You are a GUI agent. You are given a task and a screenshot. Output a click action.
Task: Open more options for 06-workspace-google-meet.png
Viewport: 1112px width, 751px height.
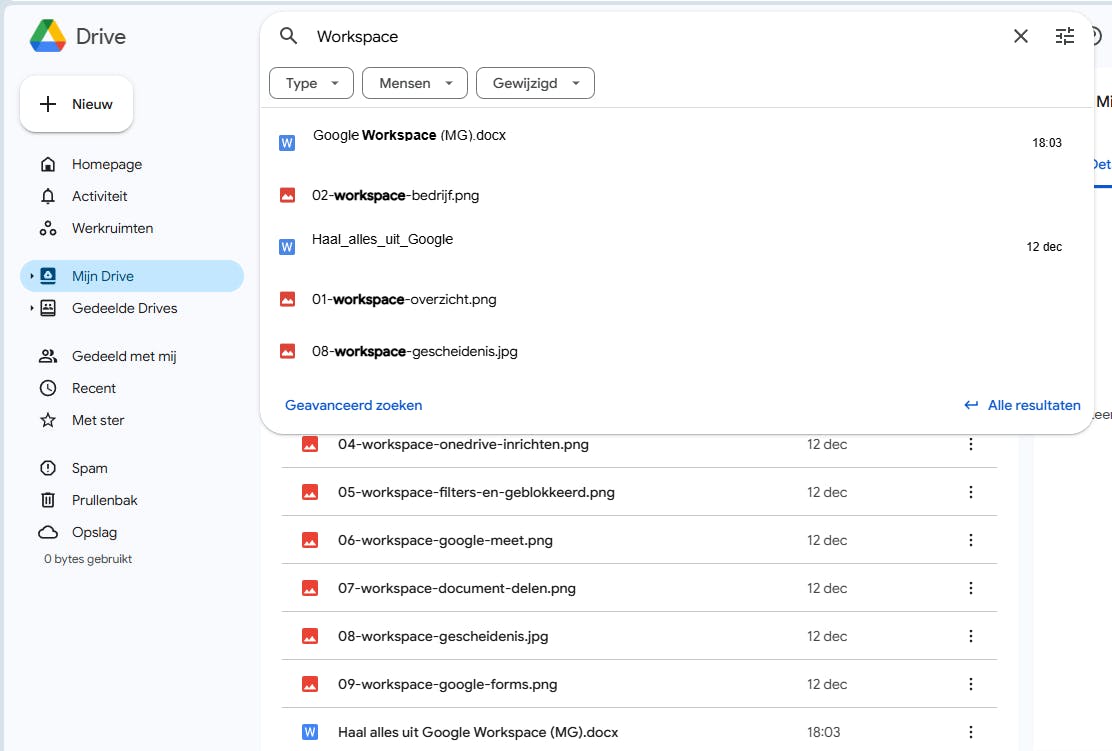coord(970,540)
